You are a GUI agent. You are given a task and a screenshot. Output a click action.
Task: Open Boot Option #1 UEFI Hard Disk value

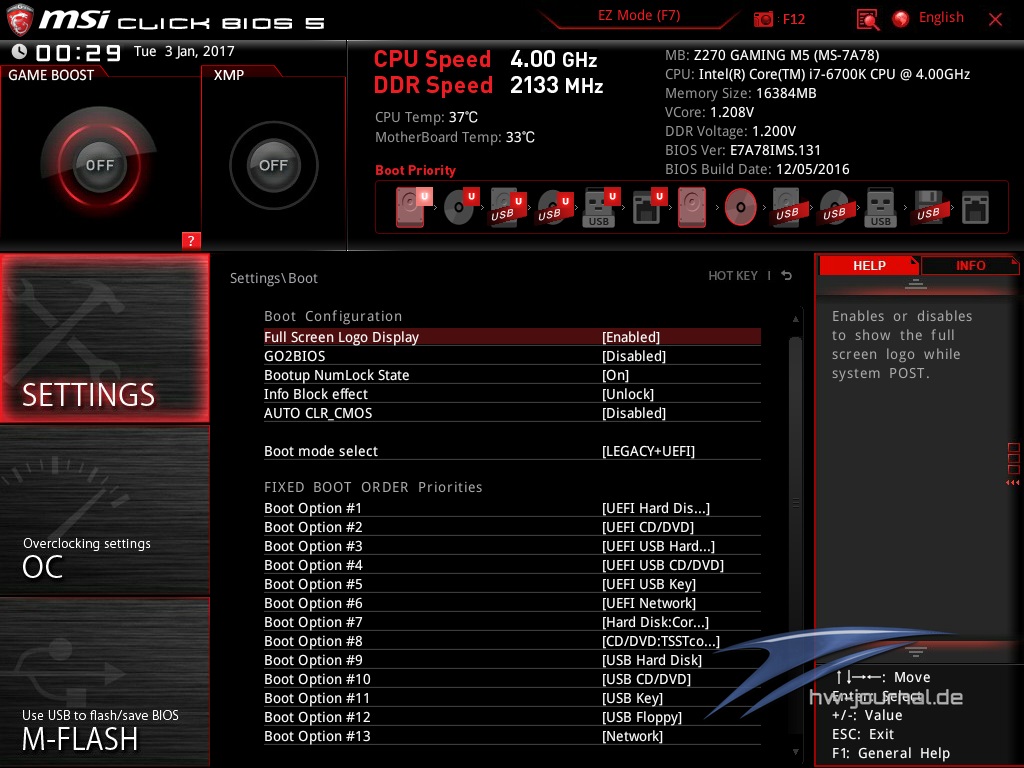point(656,507)
